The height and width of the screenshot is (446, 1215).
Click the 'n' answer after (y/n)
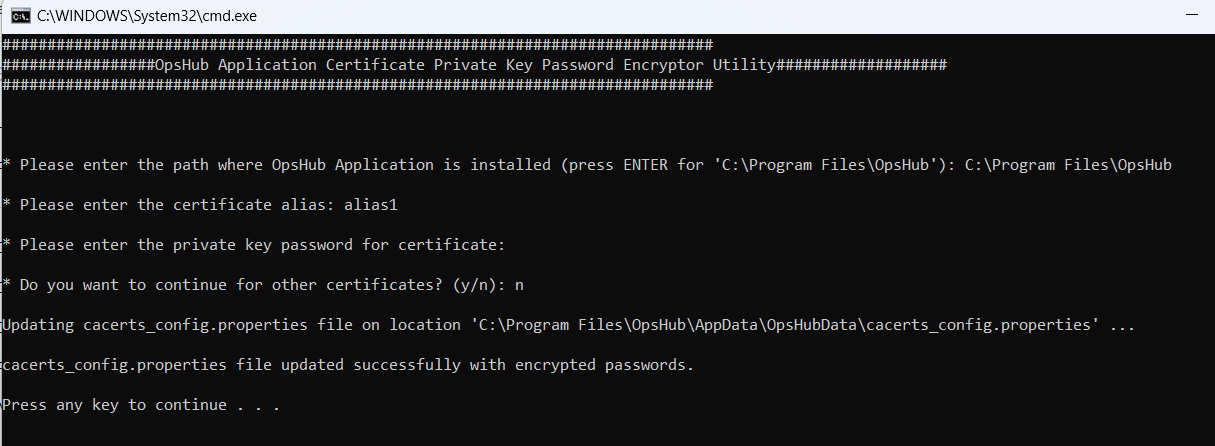pos(519,285)
